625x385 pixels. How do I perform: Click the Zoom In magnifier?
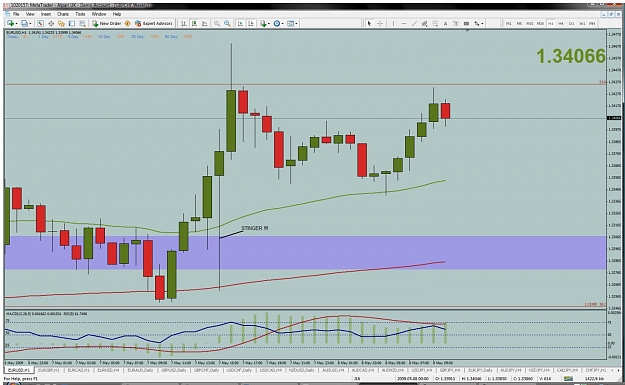[217, 24]
